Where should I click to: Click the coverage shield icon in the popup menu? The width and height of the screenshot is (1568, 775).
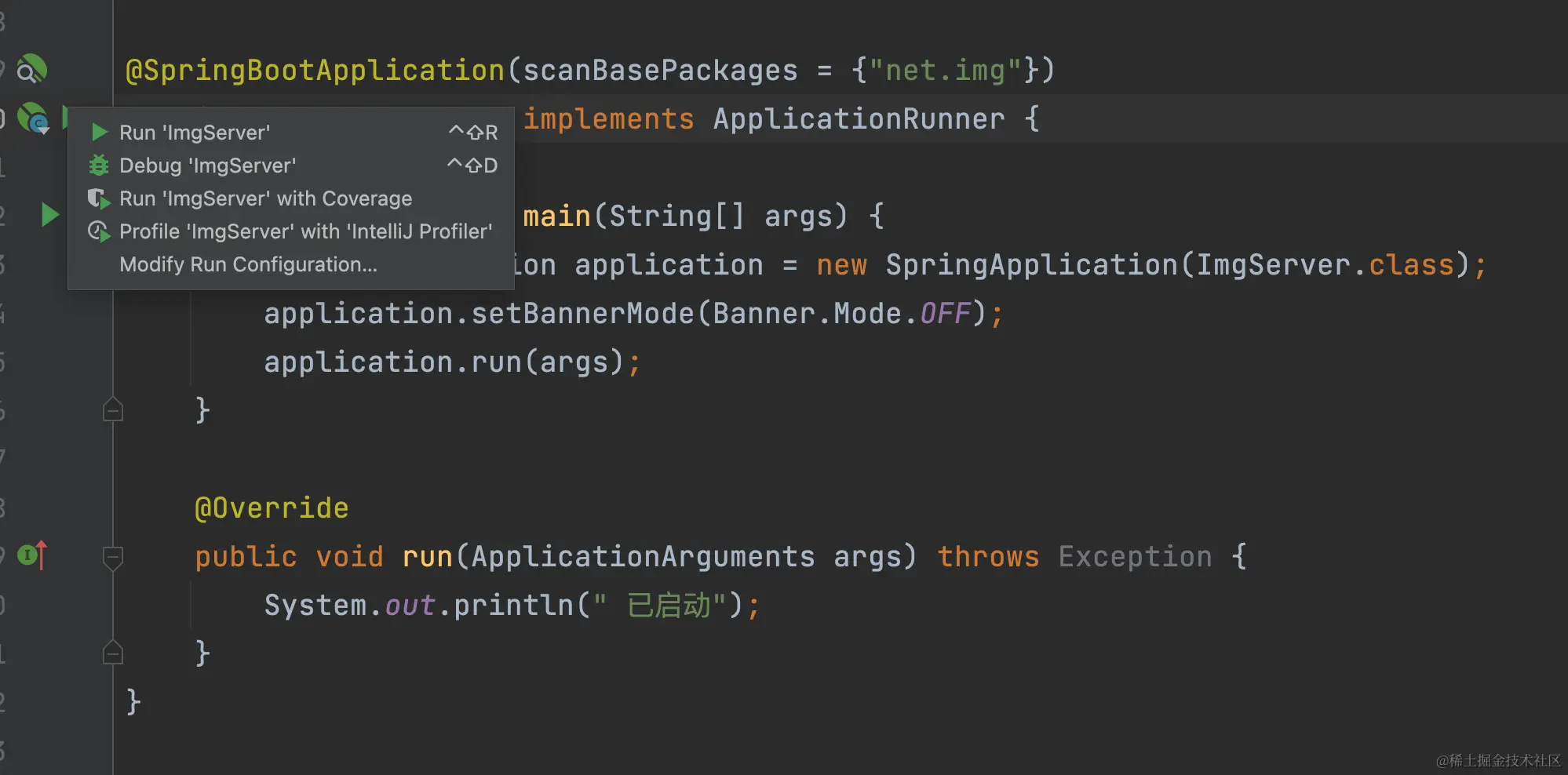[99, 198]
